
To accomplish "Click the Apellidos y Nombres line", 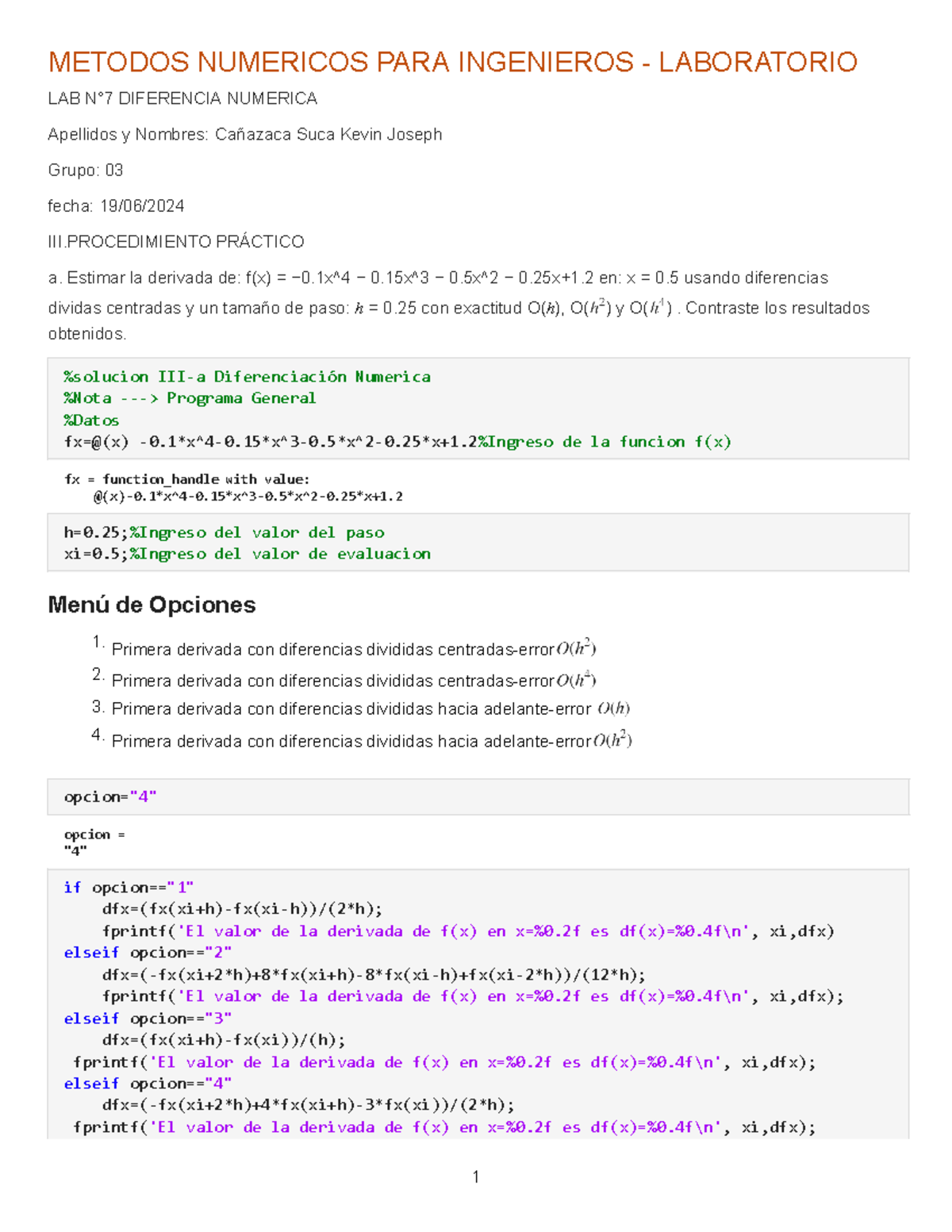I will tap(244, 135).
